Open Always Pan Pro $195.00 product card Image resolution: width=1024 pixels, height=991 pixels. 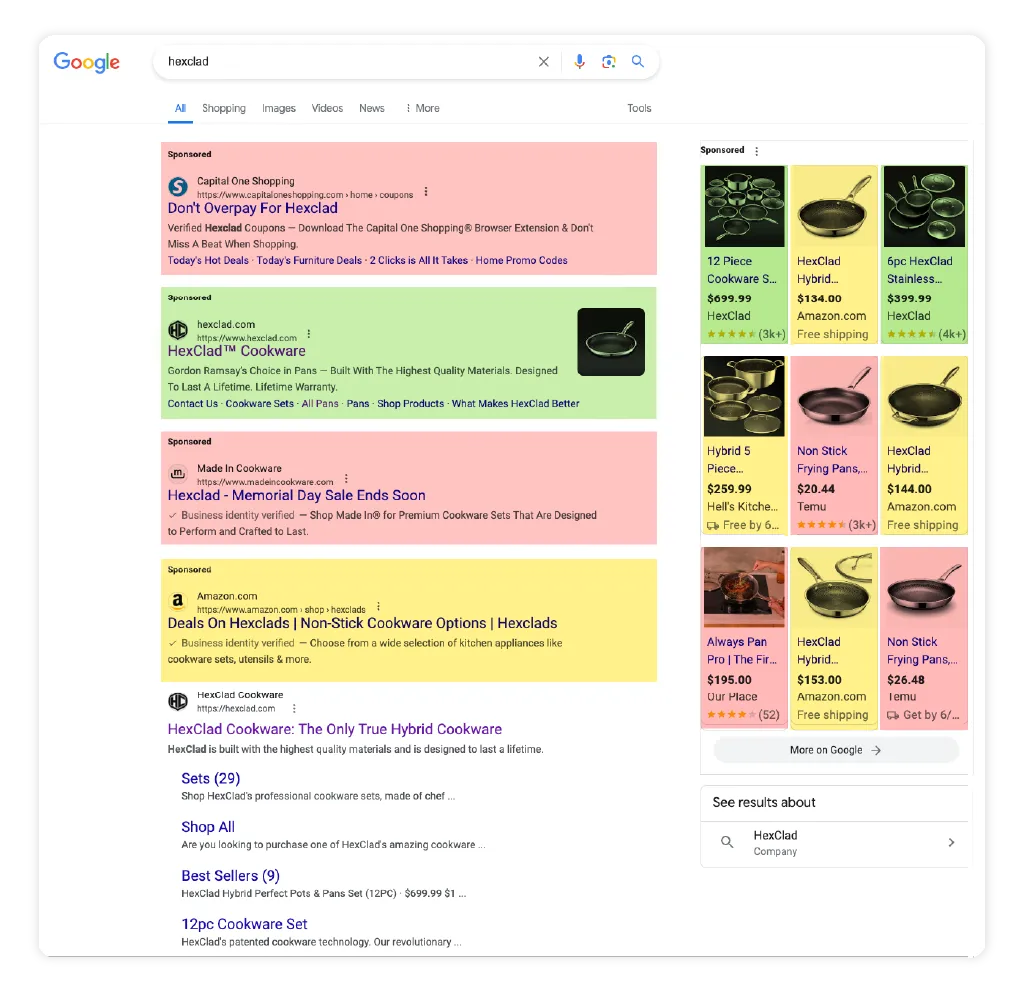coord(744,638)
